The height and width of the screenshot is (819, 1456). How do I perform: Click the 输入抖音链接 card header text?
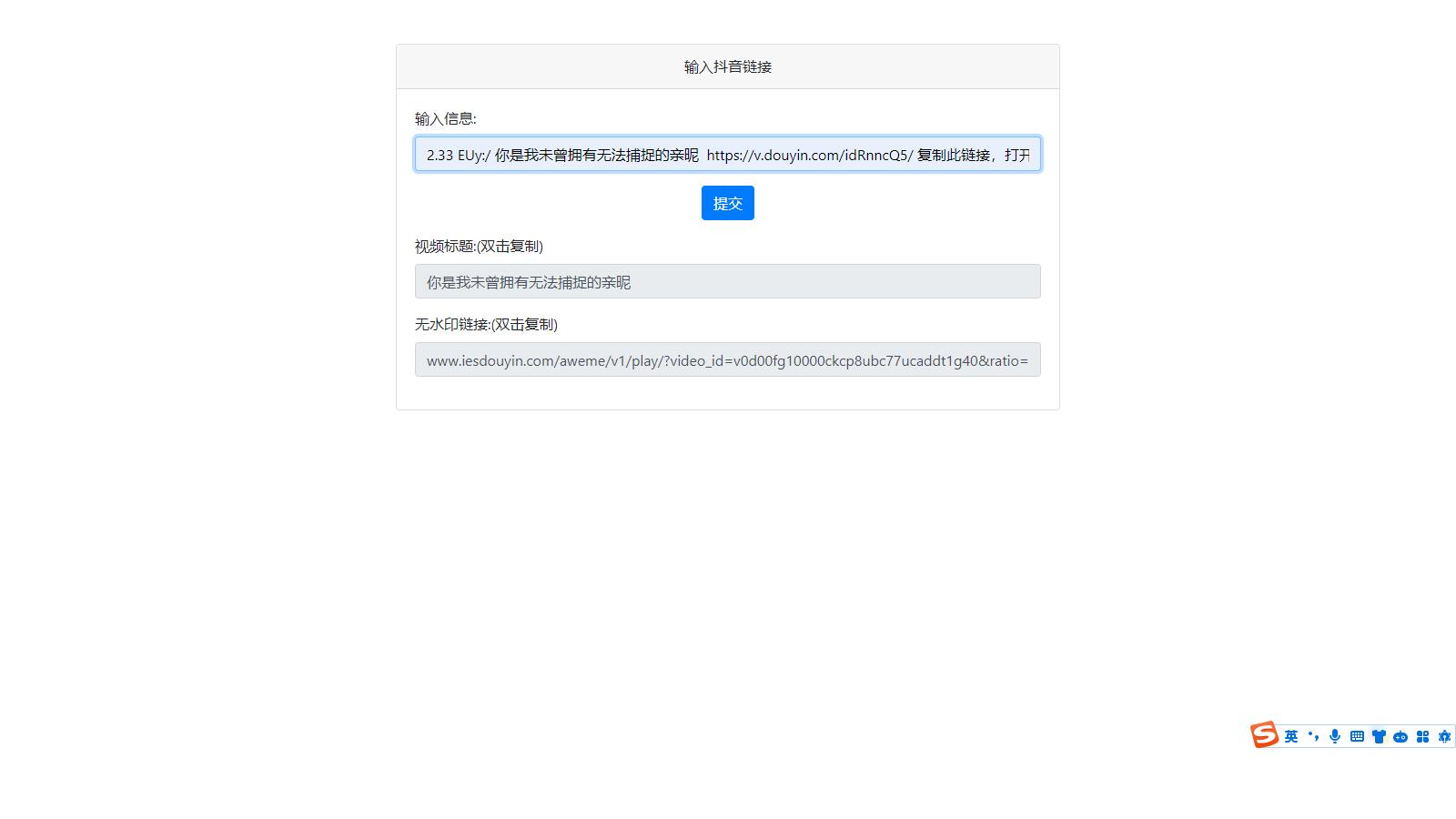click(728, 66)
